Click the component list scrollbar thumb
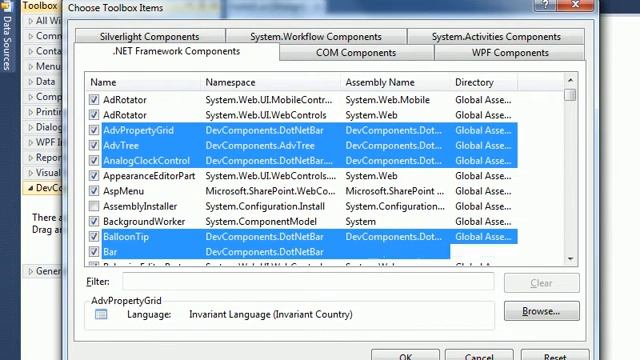Screen dimensions: 640x360 (x=570, y=95)
